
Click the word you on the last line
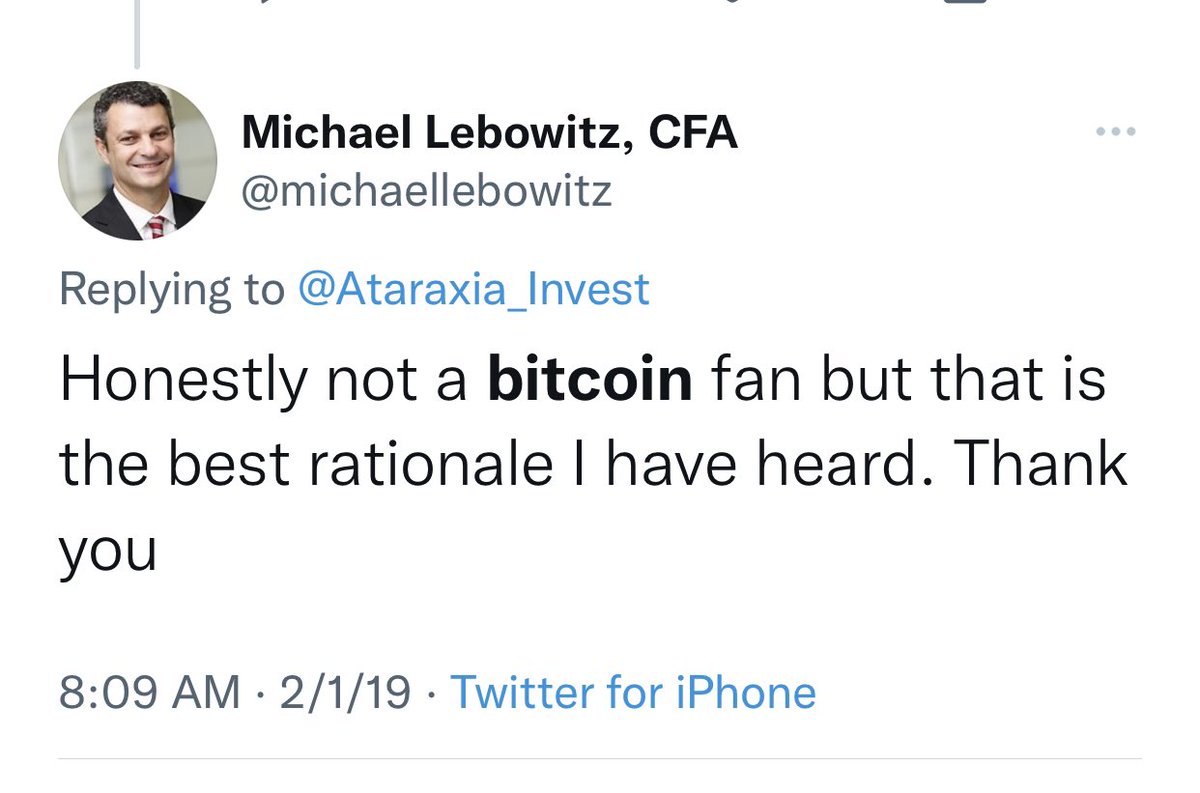pos(108,551)
